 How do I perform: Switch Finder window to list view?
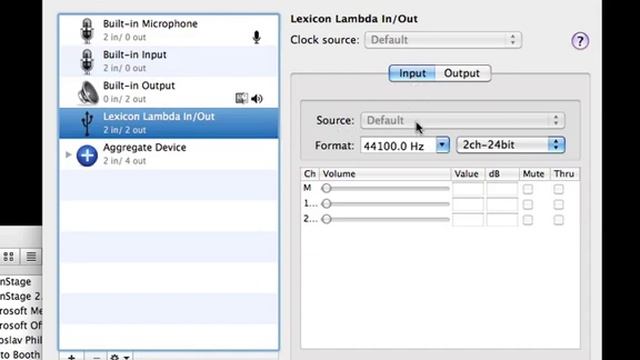[31, 256]
